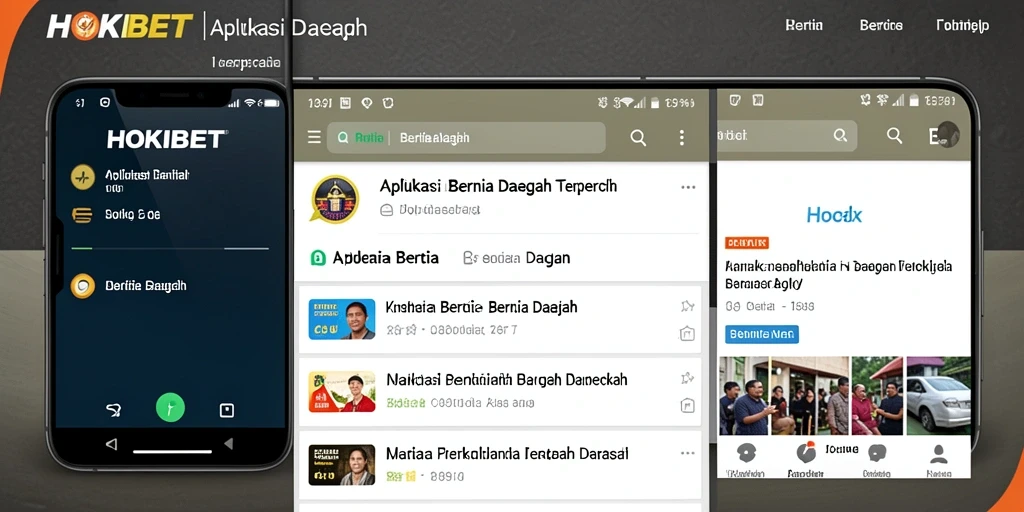The image size is (1024, 512).
Task: Tap the first bottom navigation icon on the right phone
Action: (746, 453)
